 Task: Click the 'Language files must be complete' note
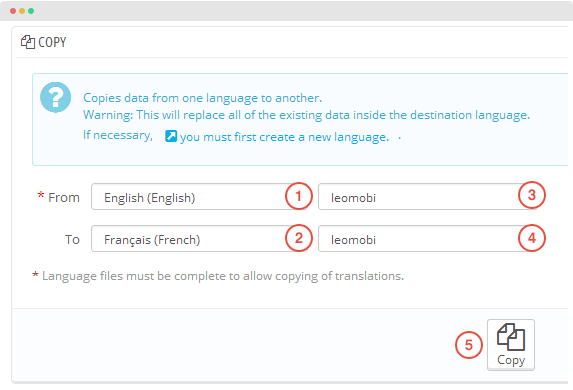223,276
